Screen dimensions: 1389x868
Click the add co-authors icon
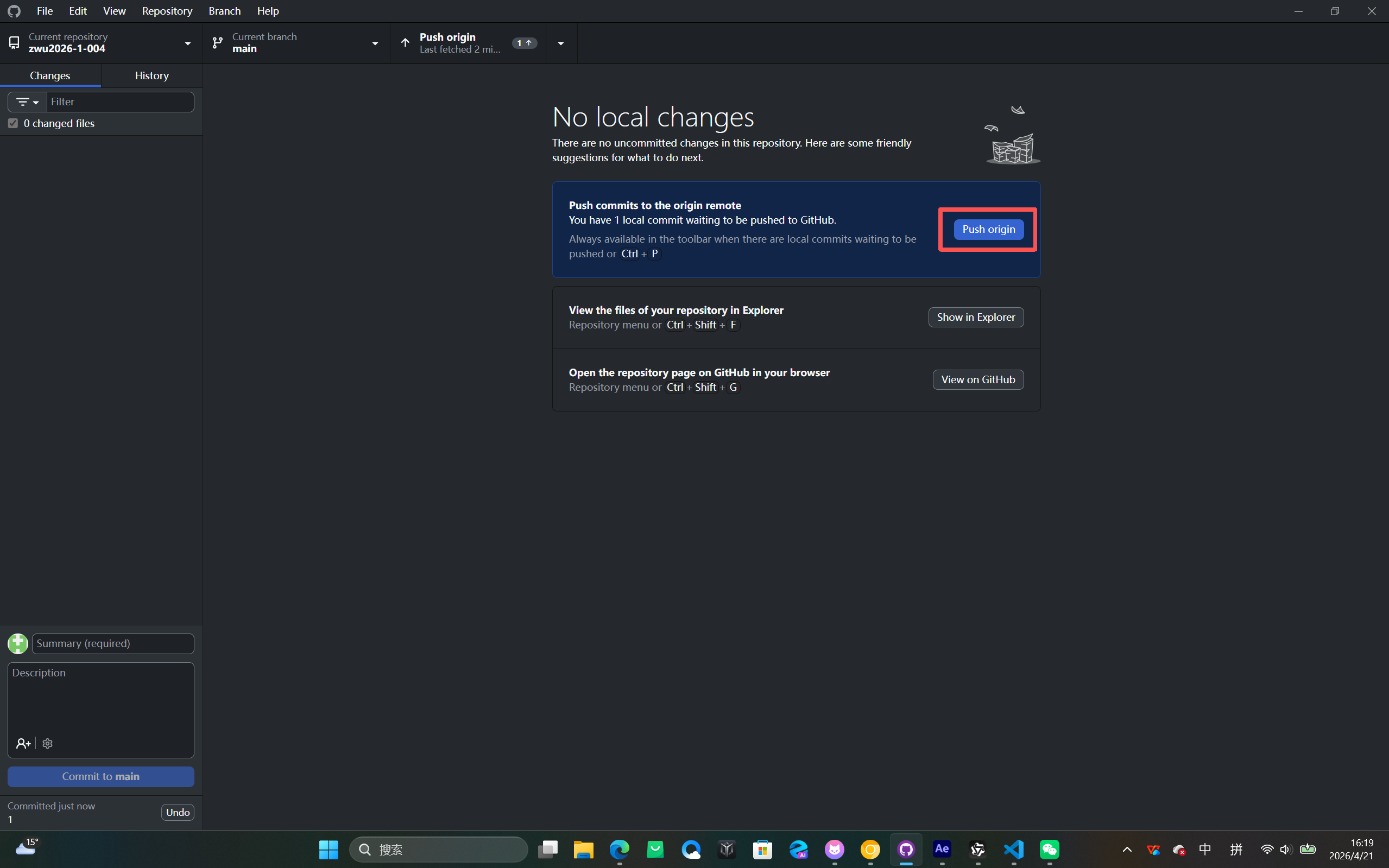click(x=23, y=744)
